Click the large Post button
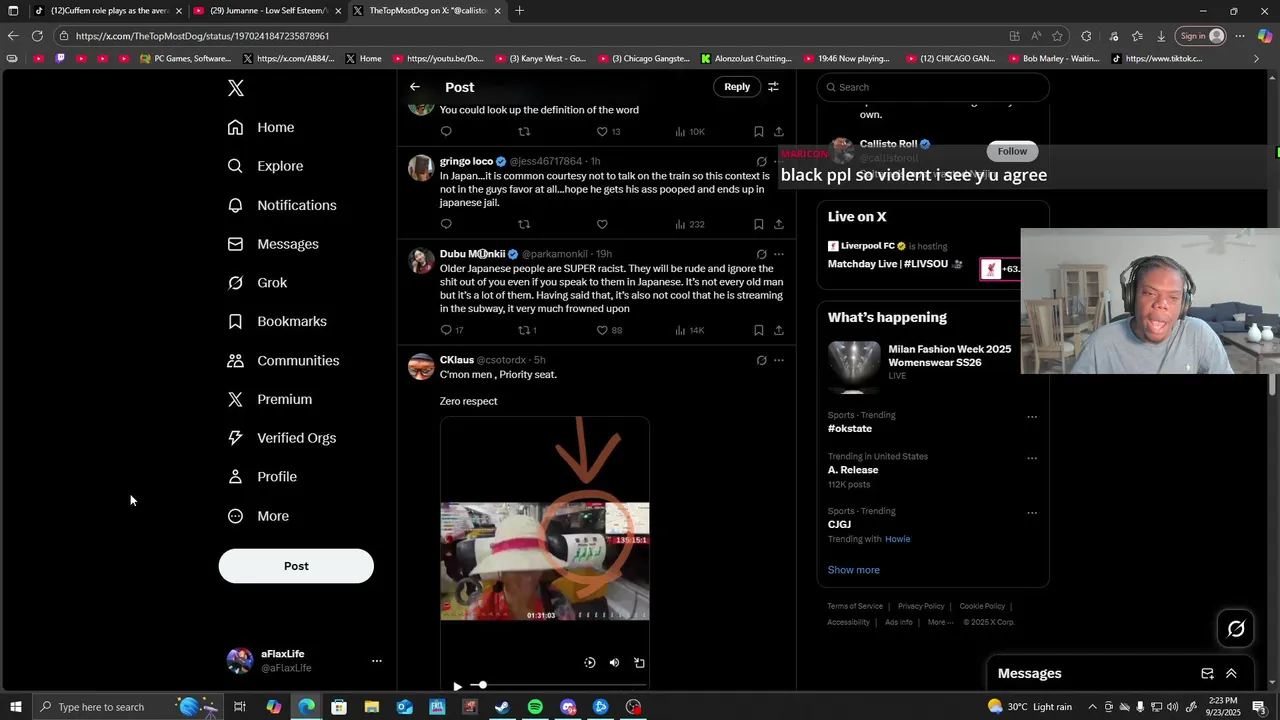 point(296,566)
